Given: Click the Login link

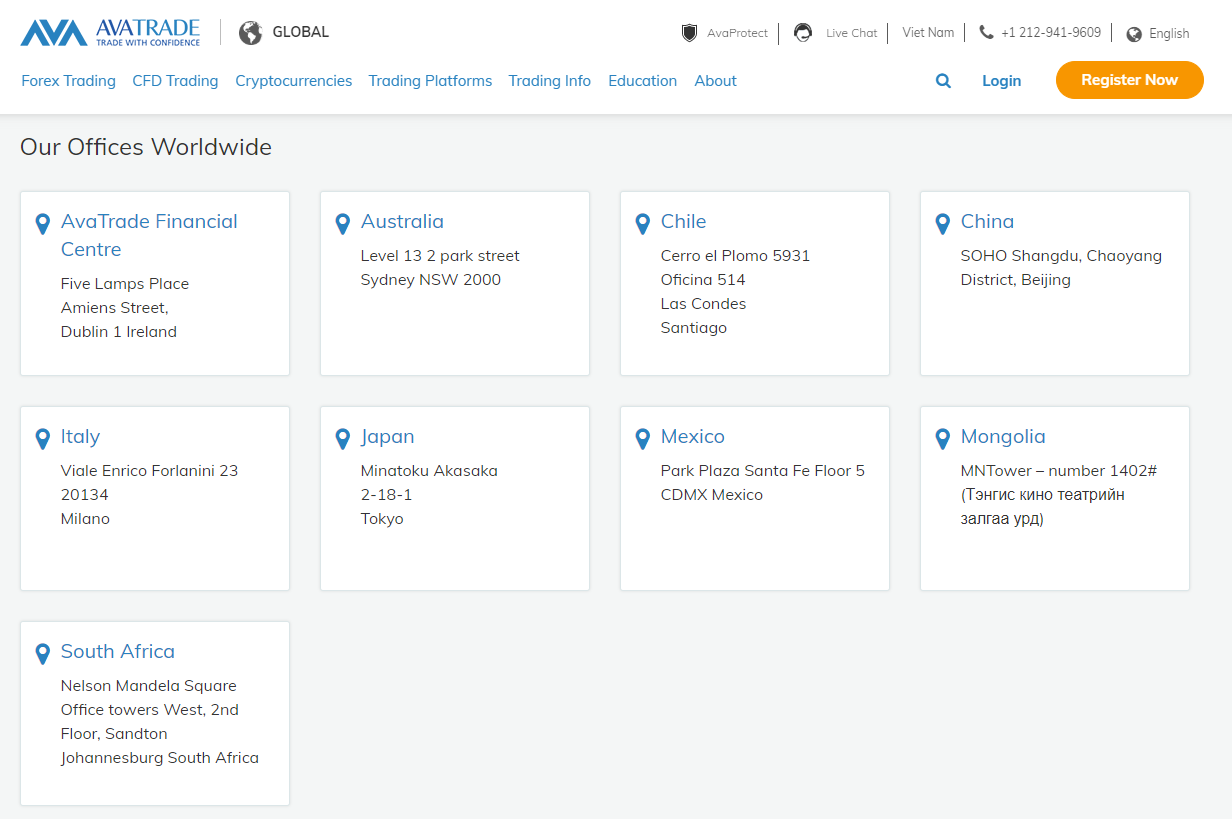Looking at the screenshot, I should 1001,81.
